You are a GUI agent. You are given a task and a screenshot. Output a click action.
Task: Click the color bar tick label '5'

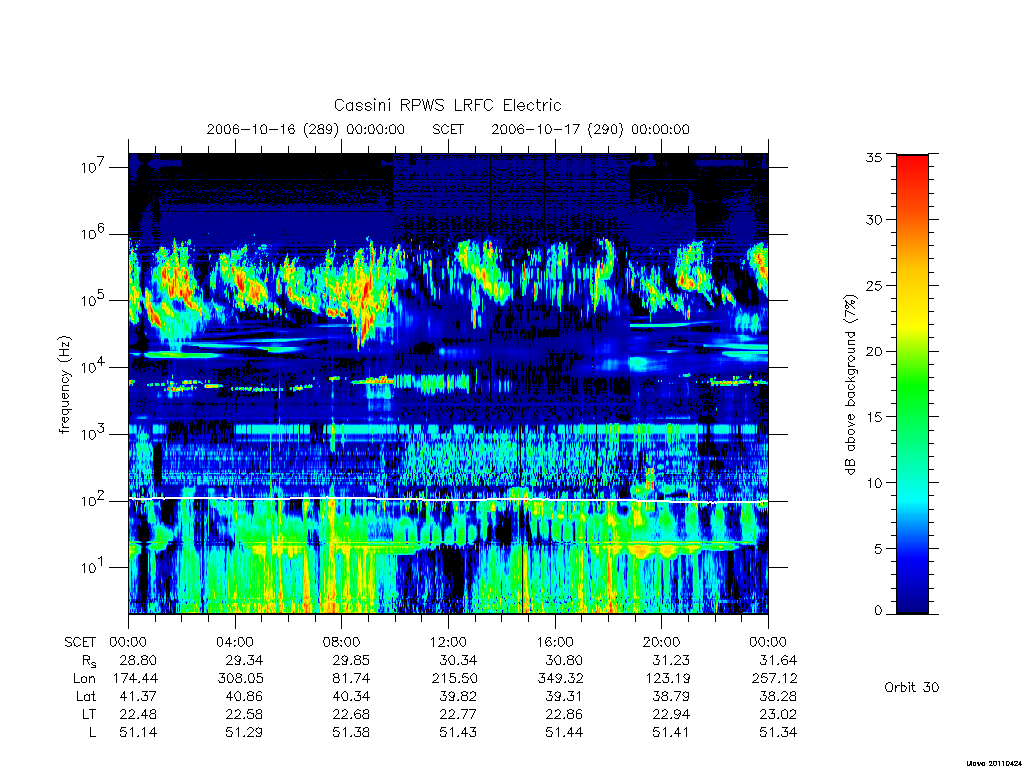(878, 549)
